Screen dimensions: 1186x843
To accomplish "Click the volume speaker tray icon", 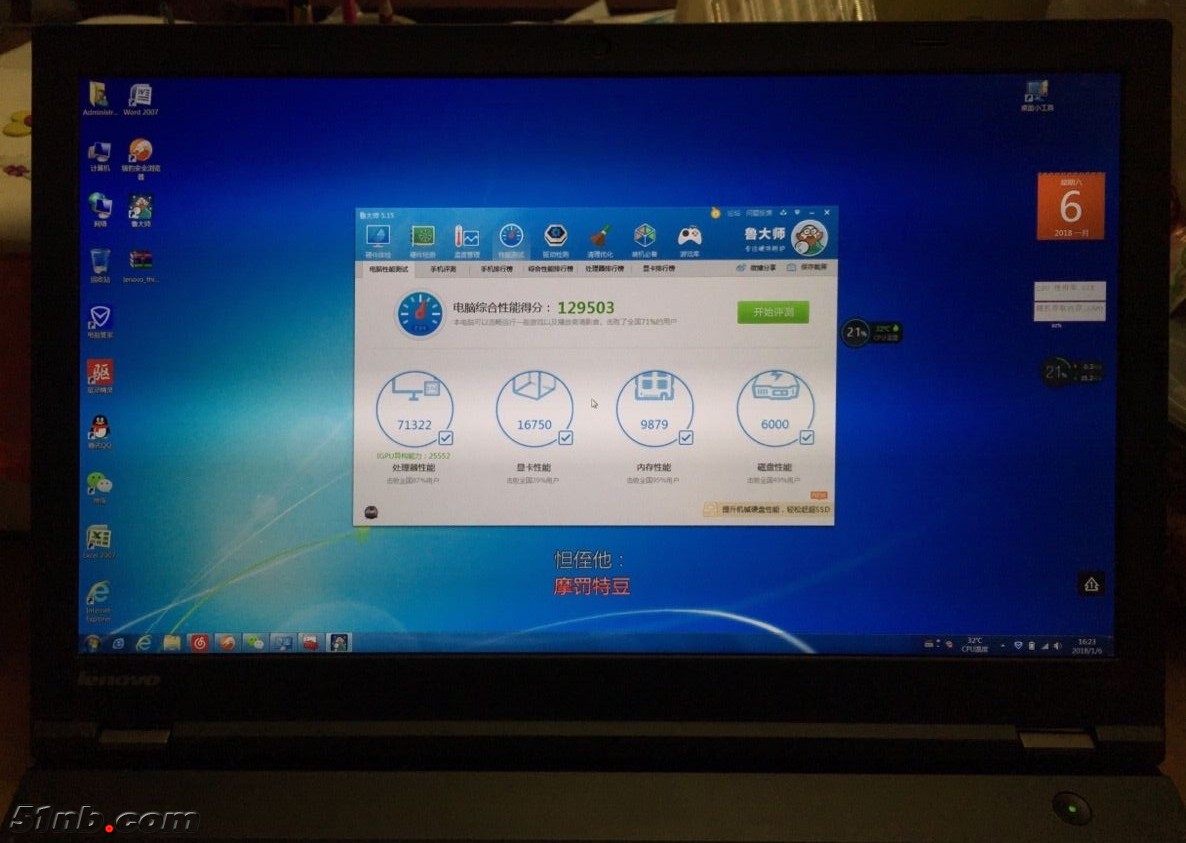I will pyautogui.click(x=1057, y=646).
